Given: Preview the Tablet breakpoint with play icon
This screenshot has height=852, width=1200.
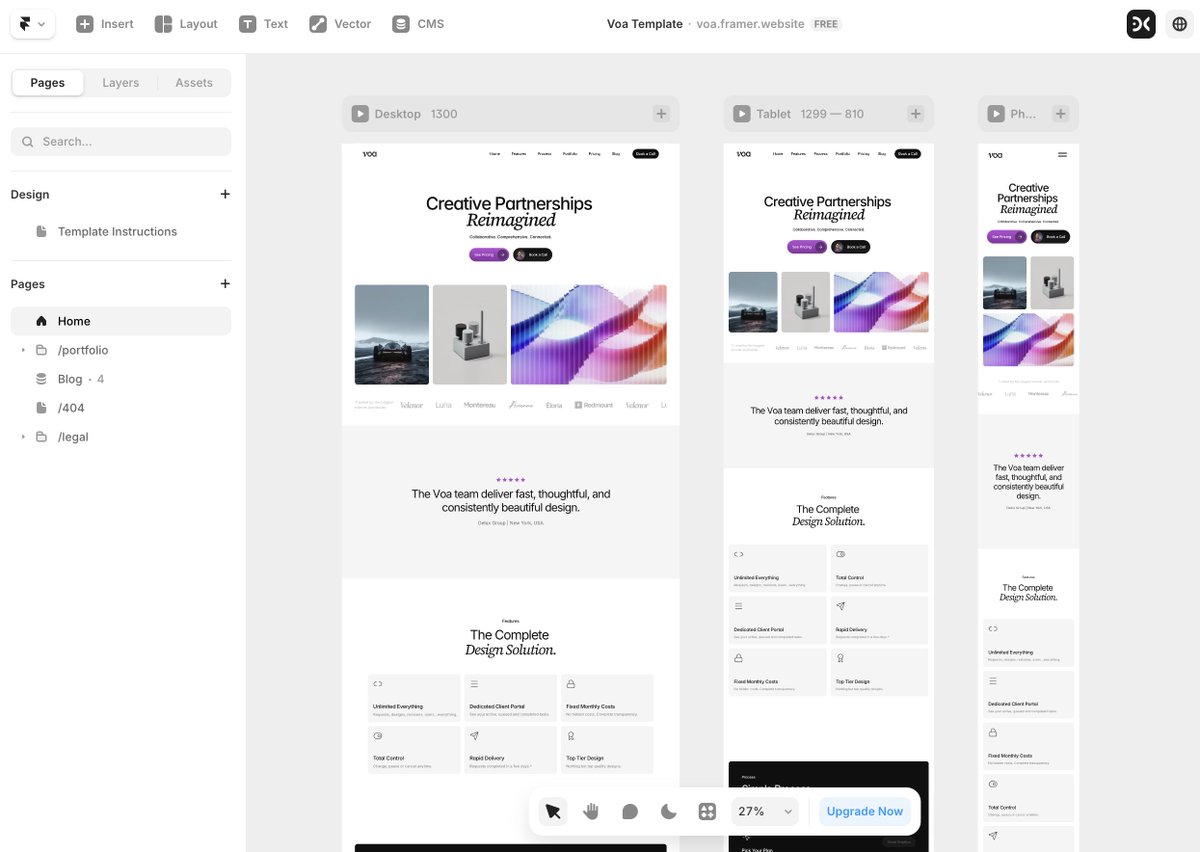Looking at the screenshot, I should [x=741, y=114].
